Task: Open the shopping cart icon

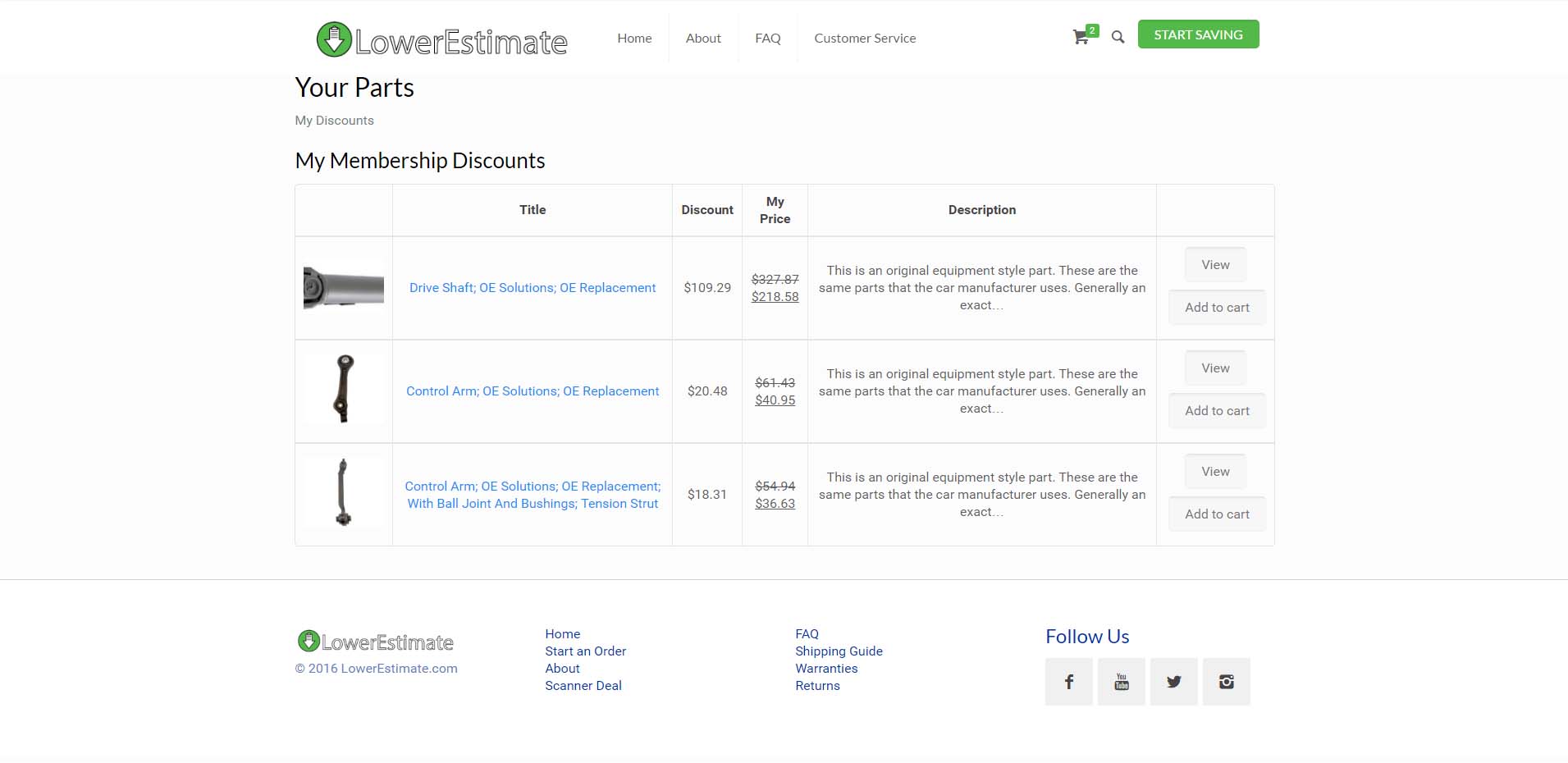Action: pyautogui.click(x=1081, y=37)
